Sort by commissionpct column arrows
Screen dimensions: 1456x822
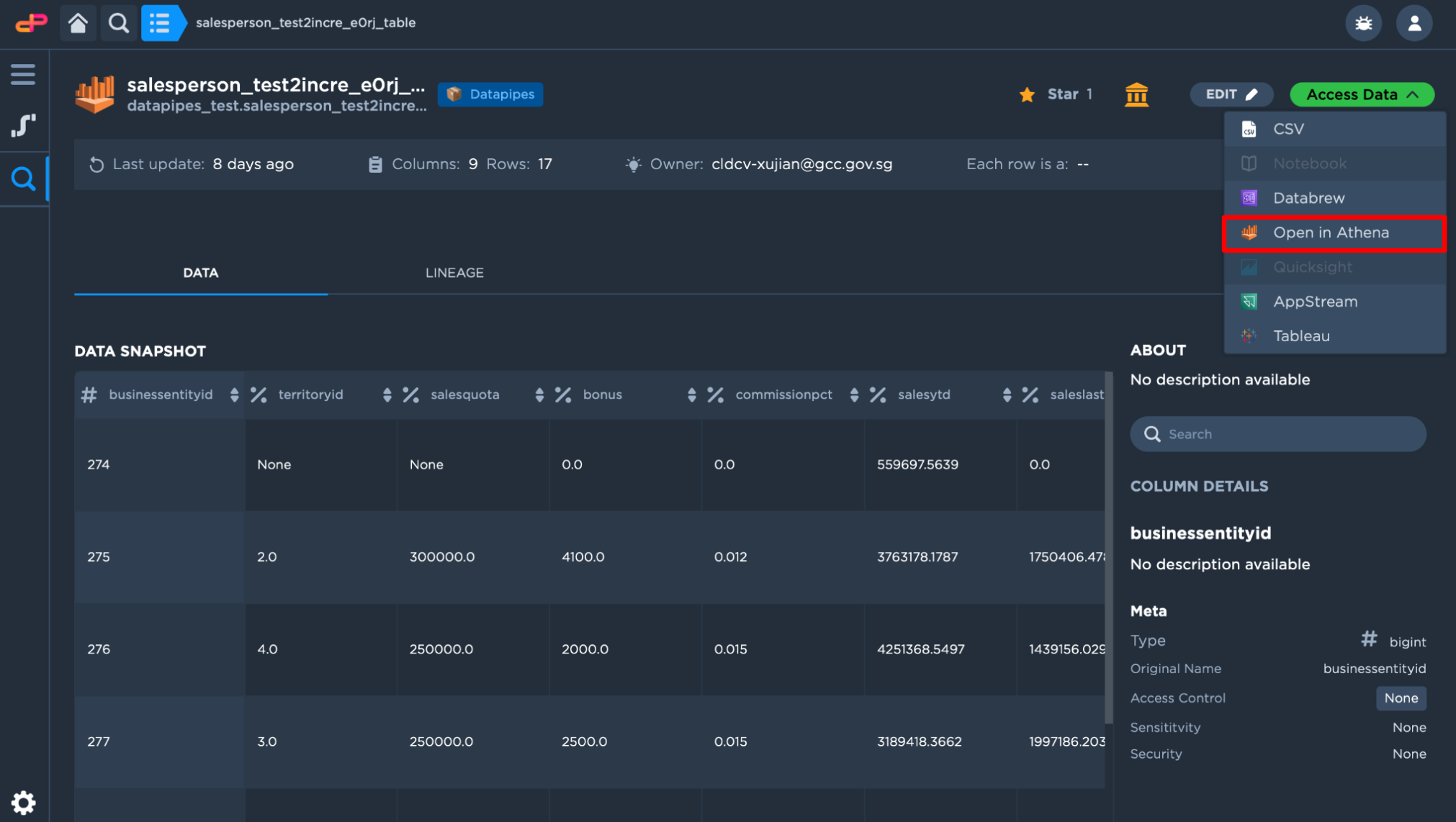[854, 394]
